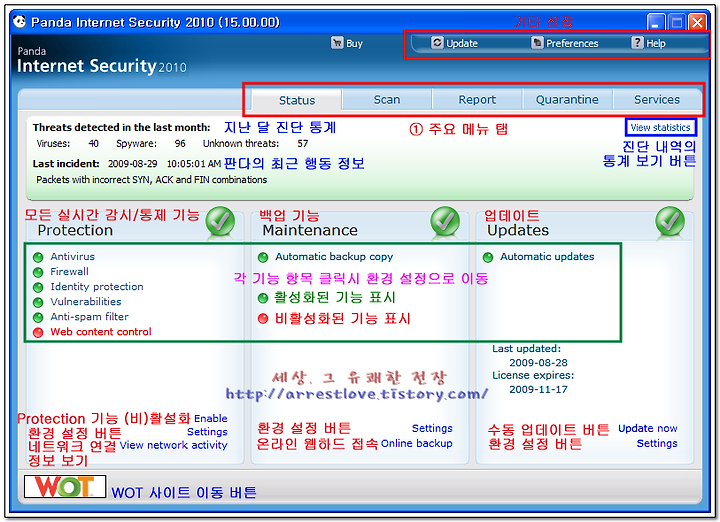Click the Viruses count 40
The height and width of the screenshot is (522, 720).
(94, 144)
